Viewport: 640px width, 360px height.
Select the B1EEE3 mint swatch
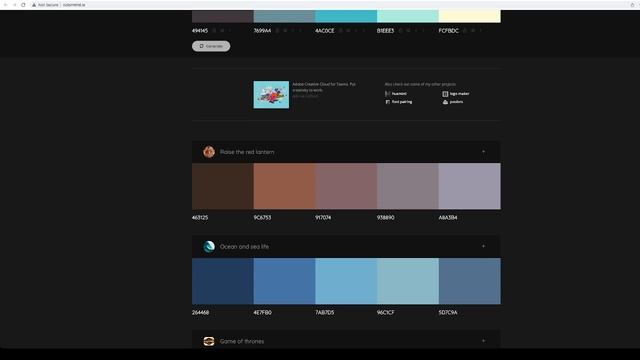tap(408, 16)
